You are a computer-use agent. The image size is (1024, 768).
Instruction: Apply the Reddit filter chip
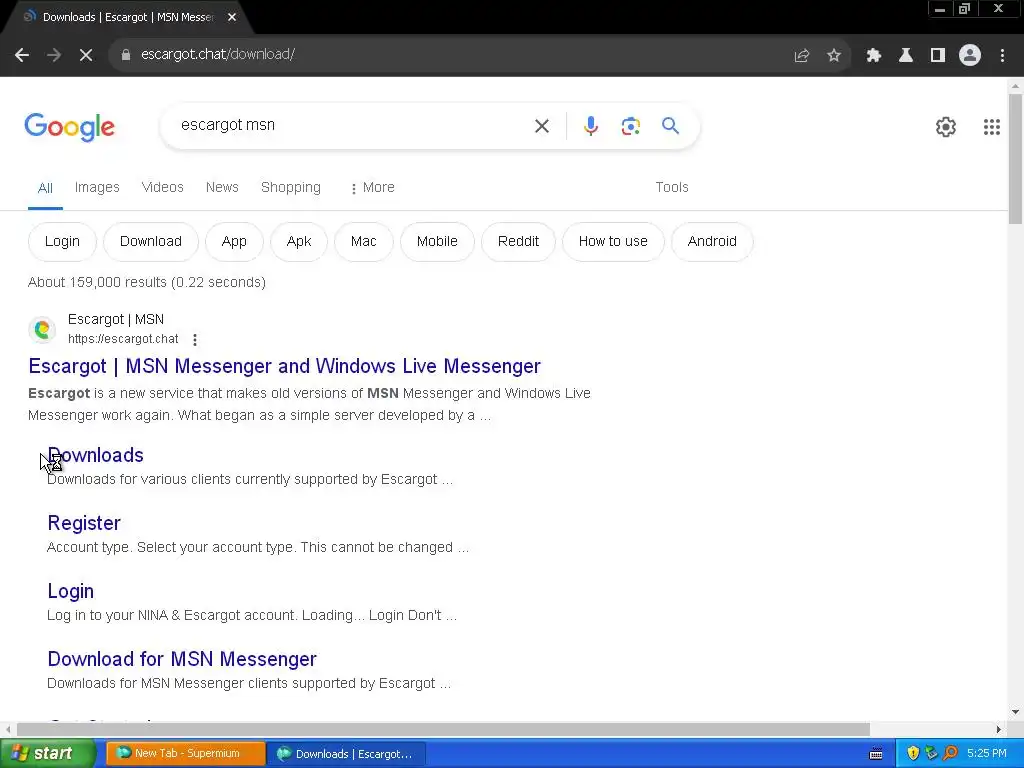click(518, 242)
